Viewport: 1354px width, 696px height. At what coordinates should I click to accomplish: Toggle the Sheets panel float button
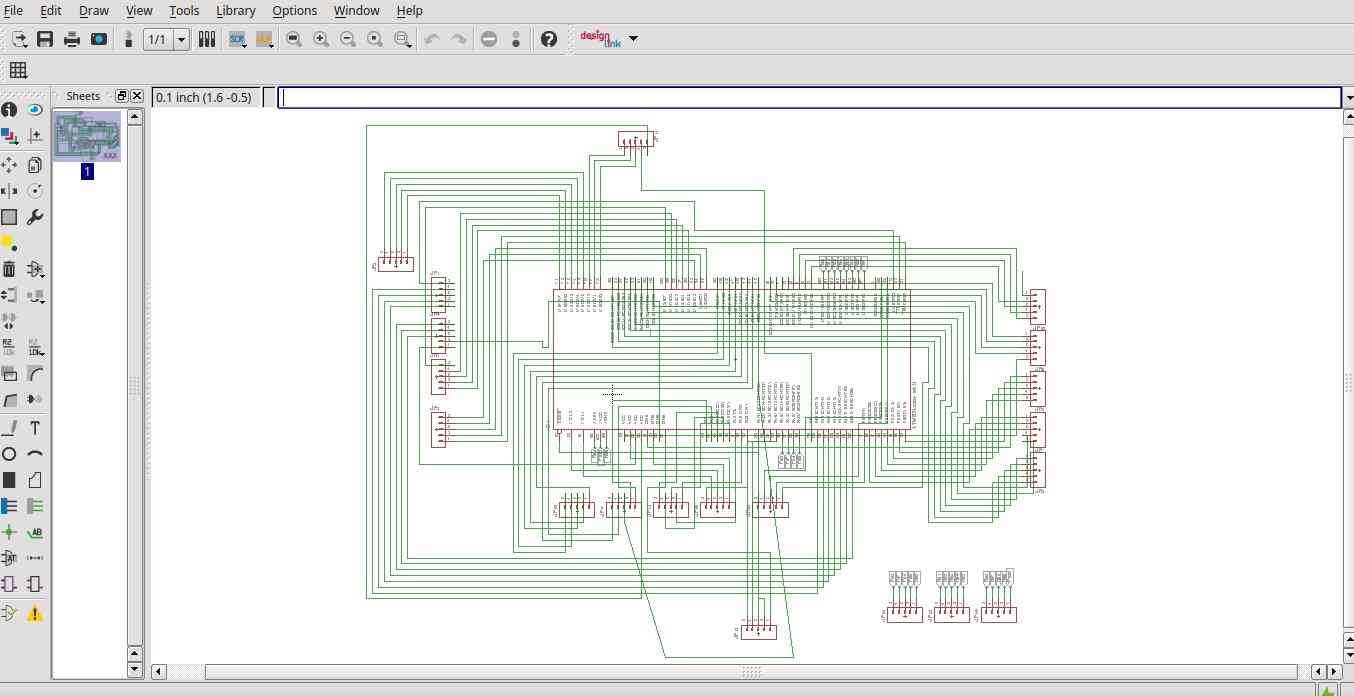click(122, 96)
